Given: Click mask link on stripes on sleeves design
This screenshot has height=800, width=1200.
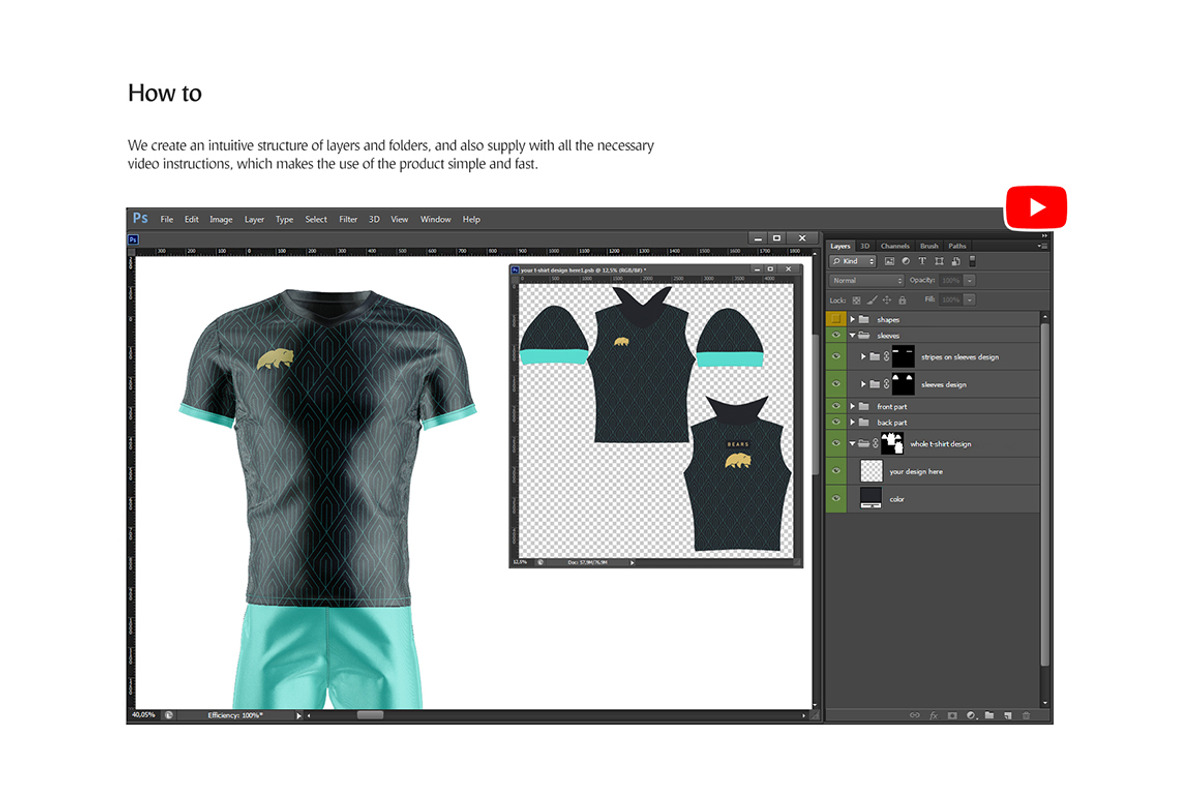Looking at the screenshot, I should pos(886,356).
